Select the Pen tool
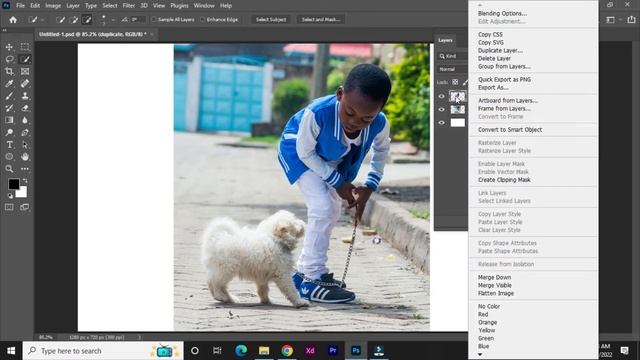 pyautogui.click(x=25, y=132)
